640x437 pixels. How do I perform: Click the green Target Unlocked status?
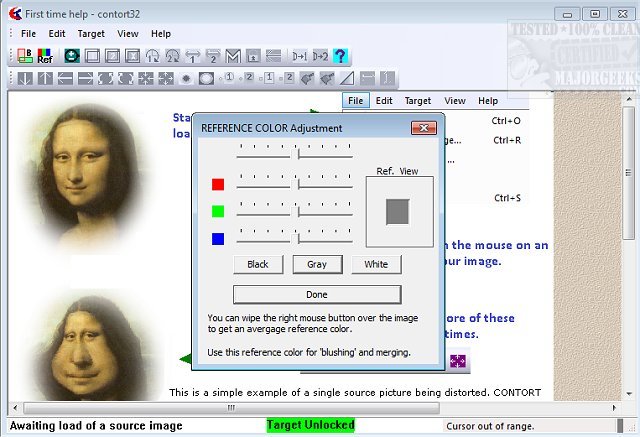(x=311, y=425)
